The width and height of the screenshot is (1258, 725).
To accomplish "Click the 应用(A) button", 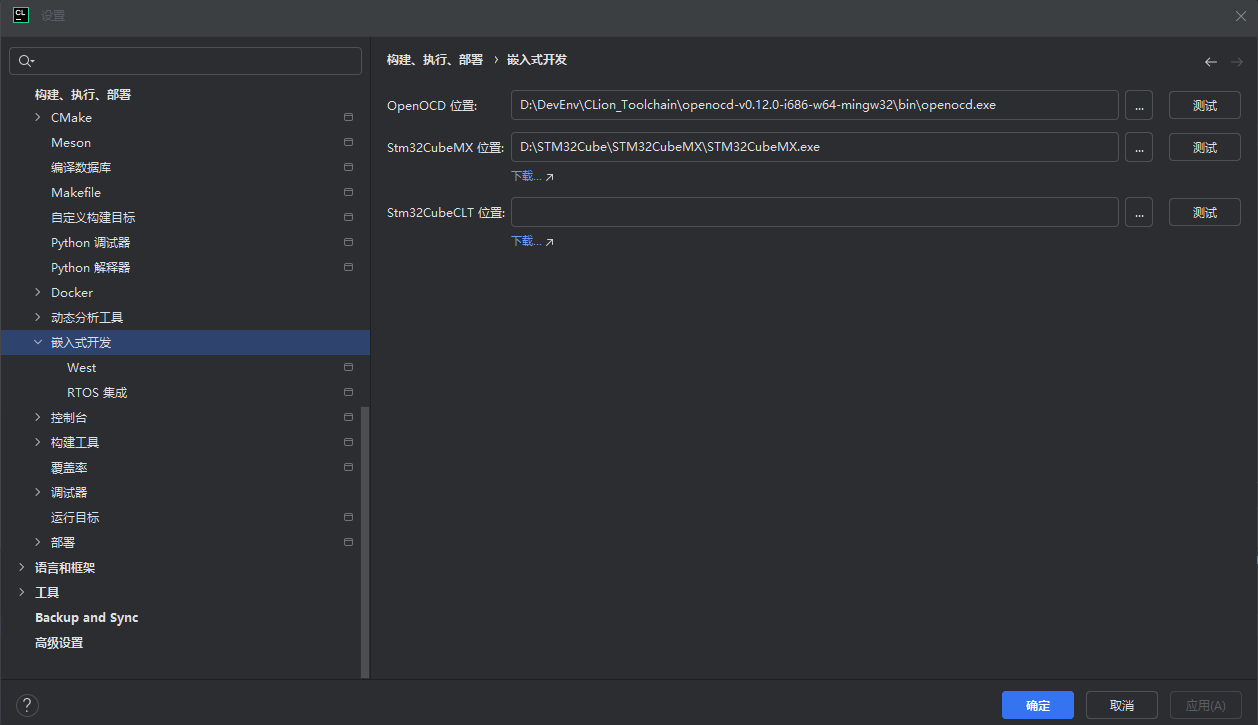I will pos(1206,705).
